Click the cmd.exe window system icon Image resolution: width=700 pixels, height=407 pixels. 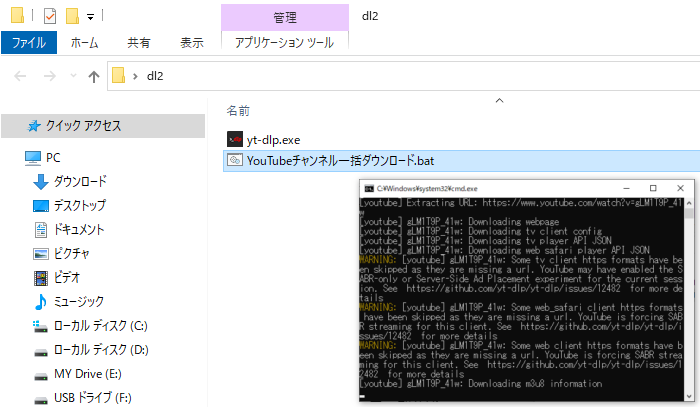369,189
